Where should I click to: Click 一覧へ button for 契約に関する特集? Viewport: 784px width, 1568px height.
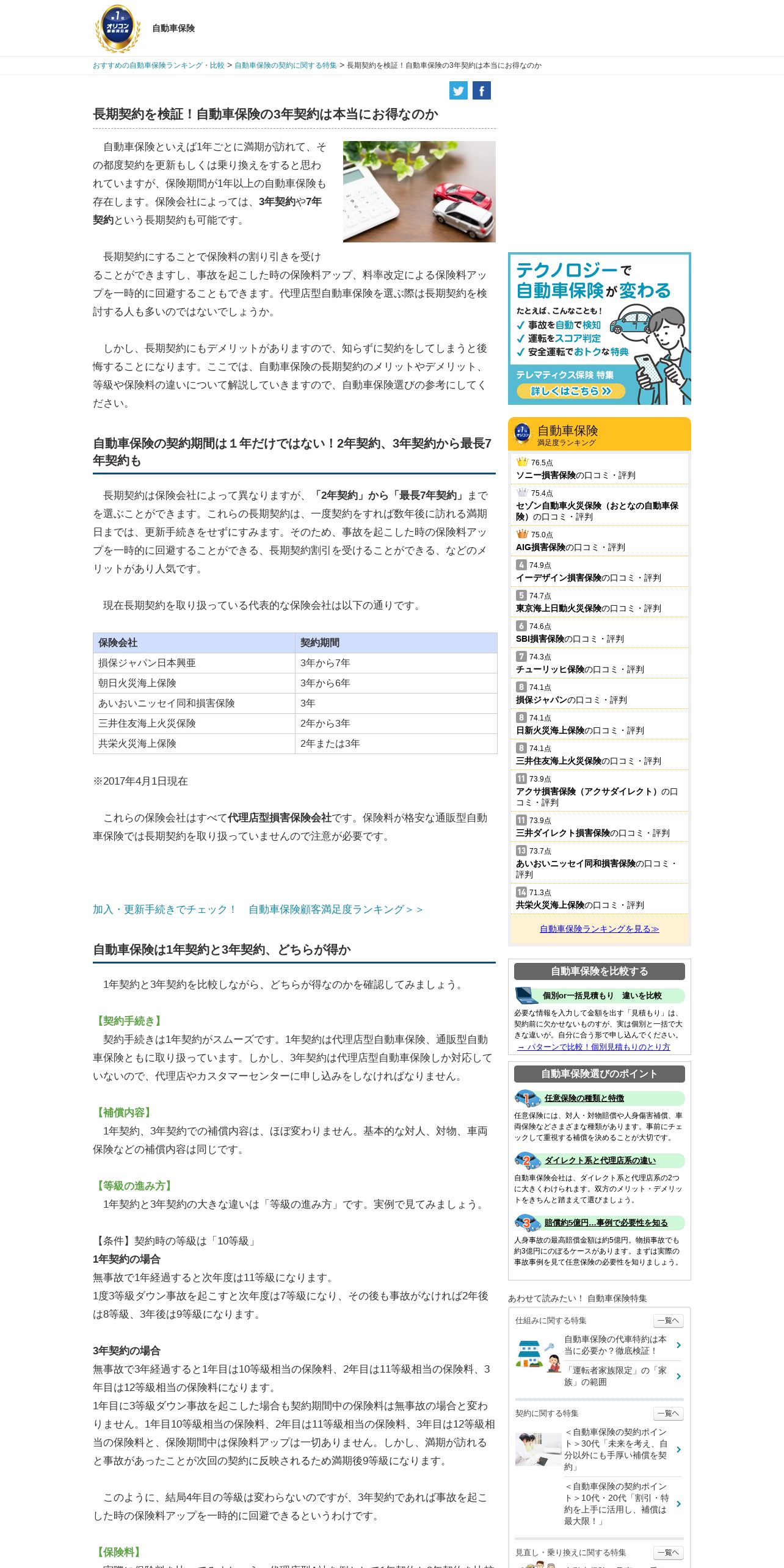pos(669,1413)
